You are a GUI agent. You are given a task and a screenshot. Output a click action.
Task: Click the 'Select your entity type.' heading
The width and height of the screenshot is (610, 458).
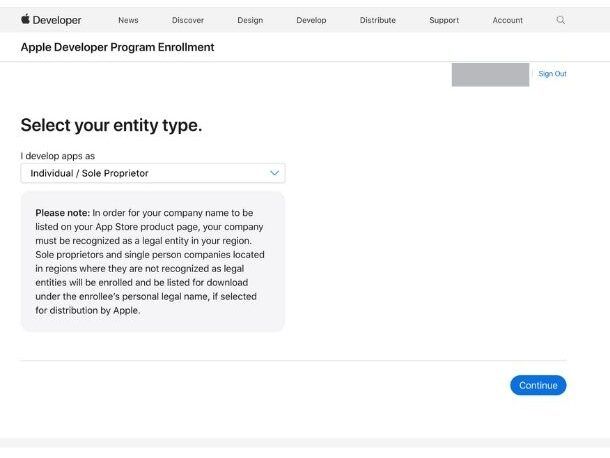click(x=111, y=125)
